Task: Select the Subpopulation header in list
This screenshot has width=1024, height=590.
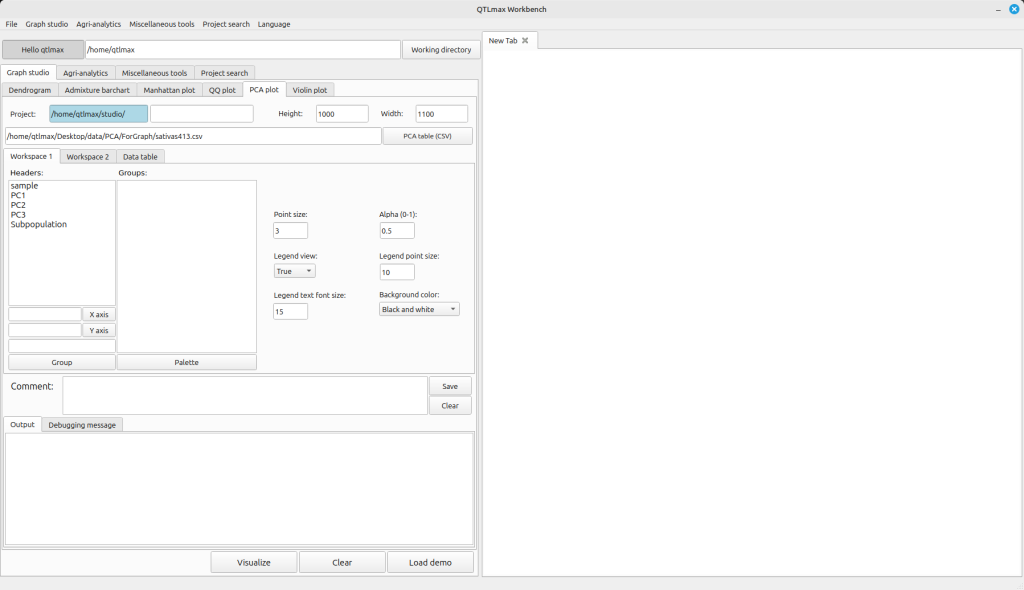Action: point(39,225)
